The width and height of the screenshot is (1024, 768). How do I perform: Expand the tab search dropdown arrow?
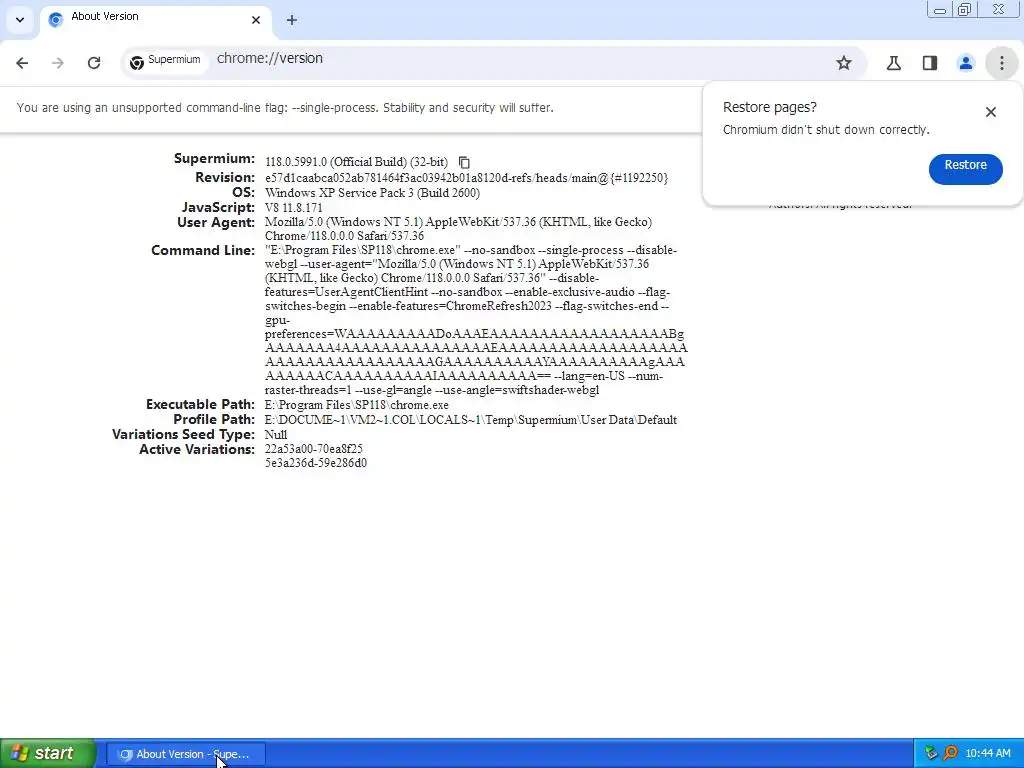(x=20, y=20)
